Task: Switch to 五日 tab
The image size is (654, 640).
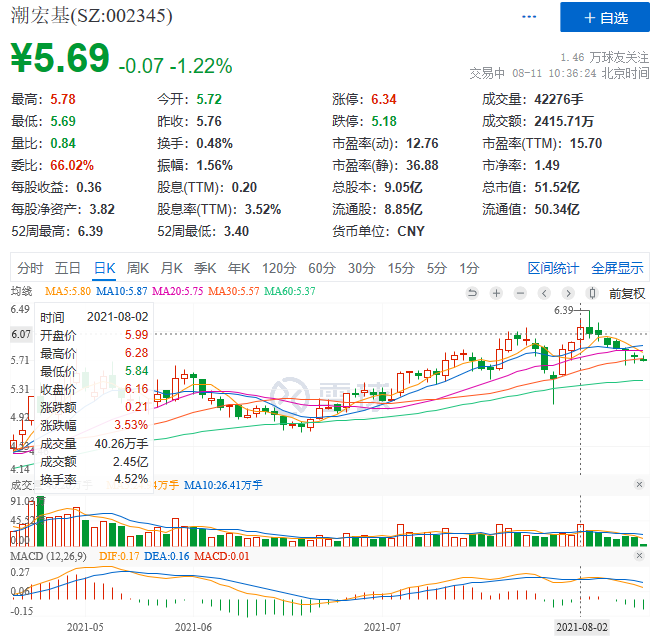Action: coord(68,268)
